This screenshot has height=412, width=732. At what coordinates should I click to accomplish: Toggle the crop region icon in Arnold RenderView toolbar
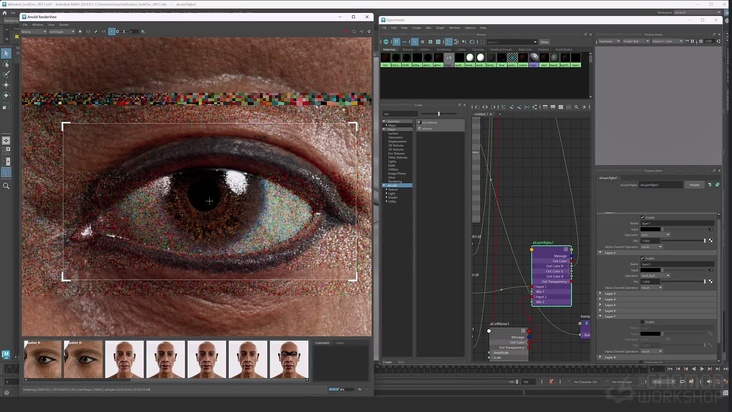(x=112, y=31)
